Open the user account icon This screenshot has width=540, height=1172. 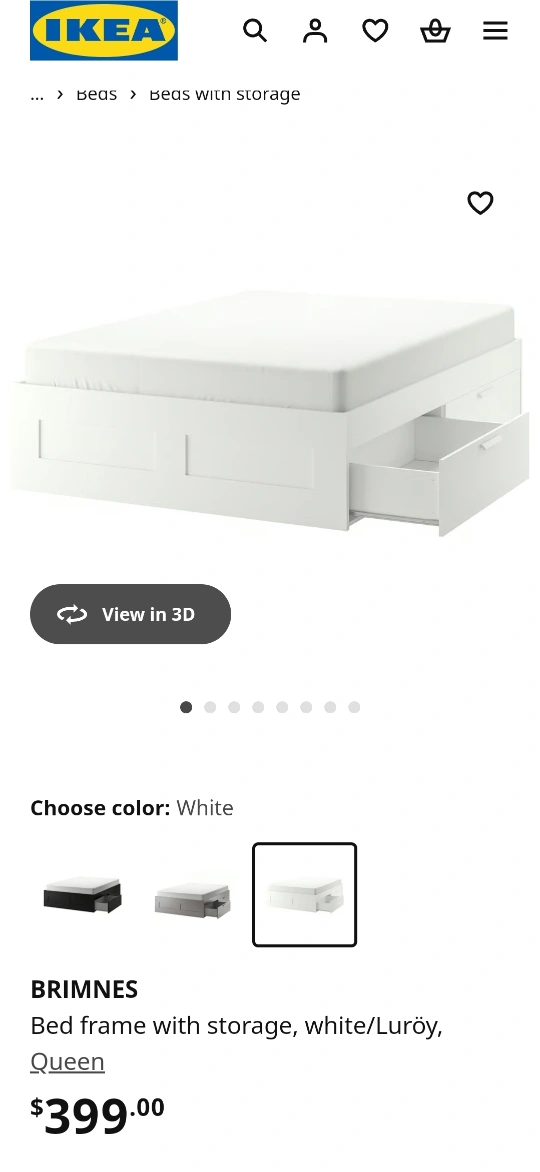click(x=315, y=31)
